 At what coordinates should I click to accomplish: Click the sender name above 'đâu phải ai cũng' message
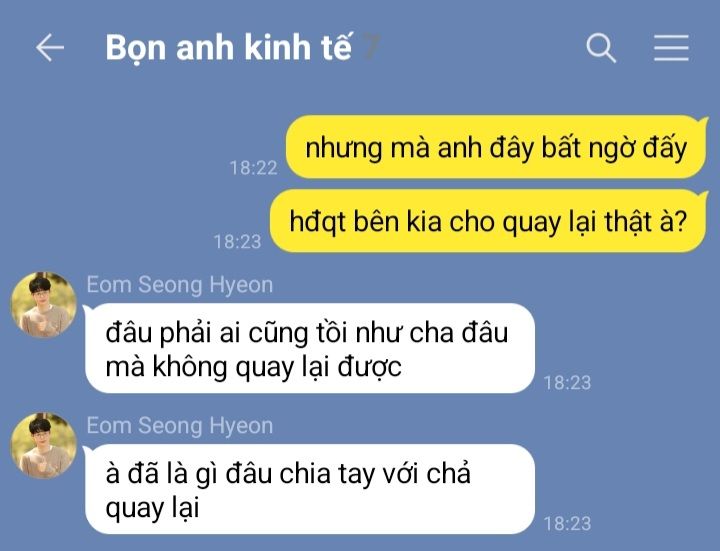click(x=180, y=285)
